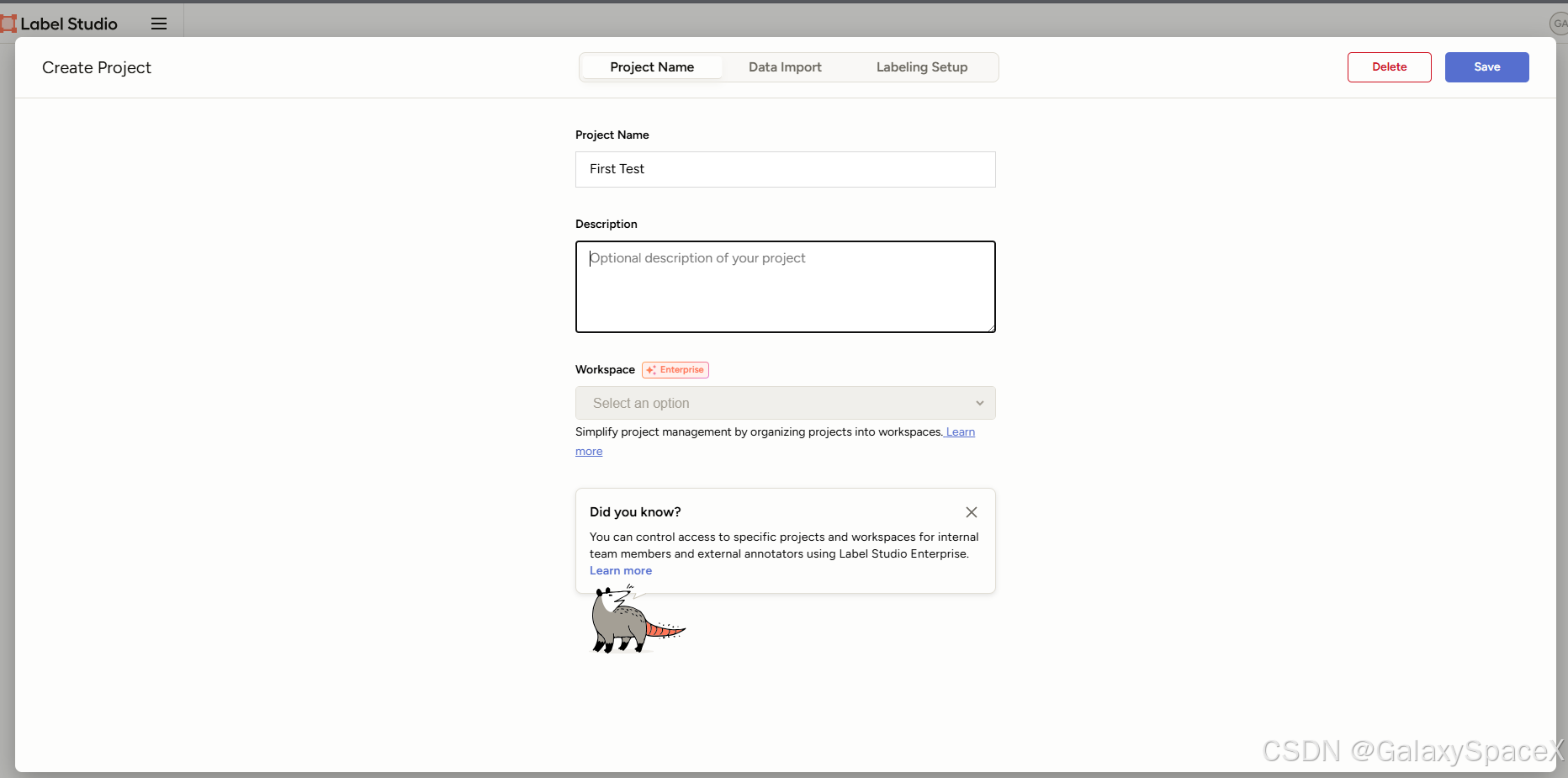Click the opossum mascot illustration
The image size is (1568, 778).
[637, 620]
